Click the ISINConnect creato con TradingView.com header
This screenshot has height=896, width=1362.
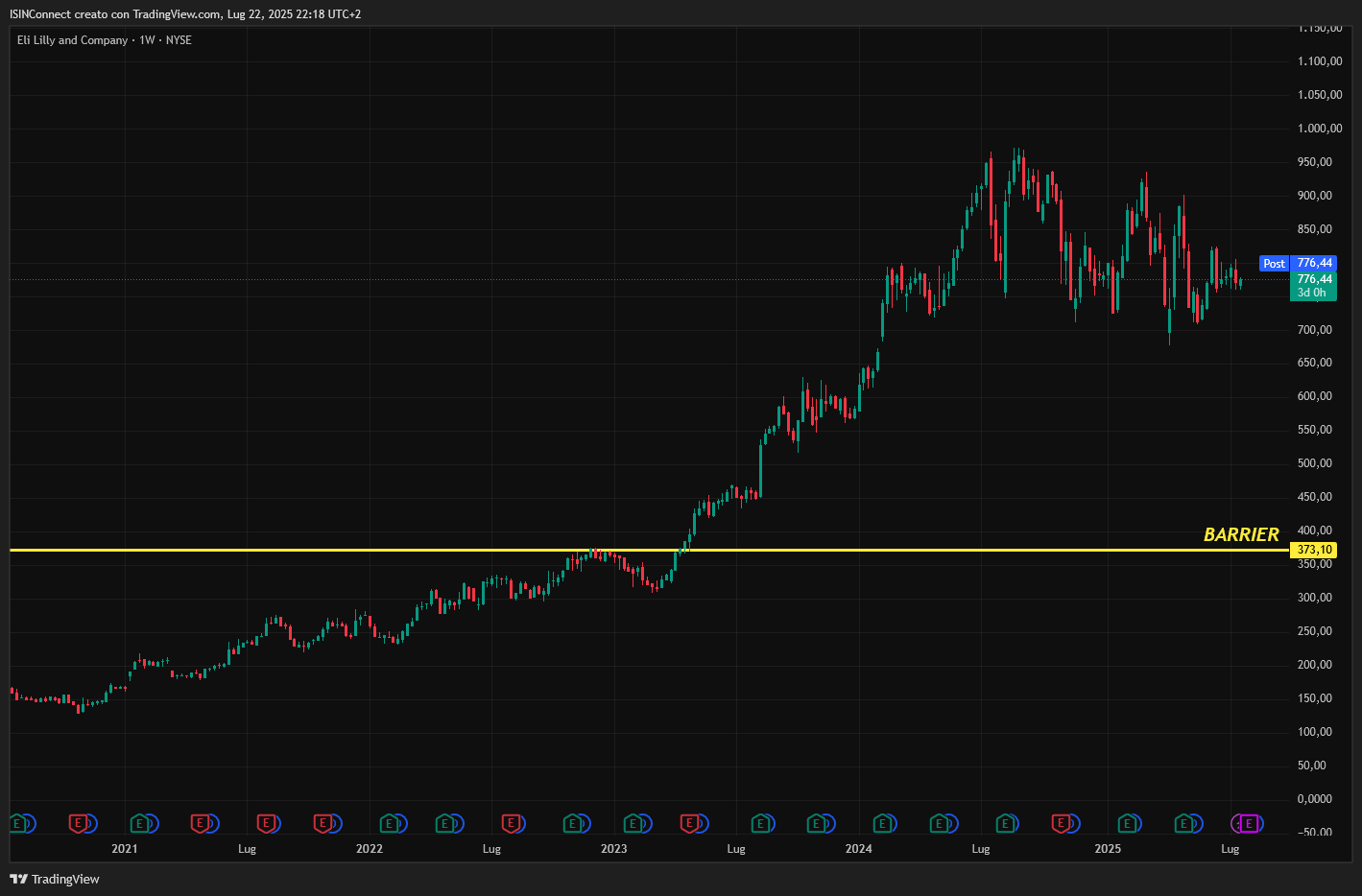coord(185,13)
